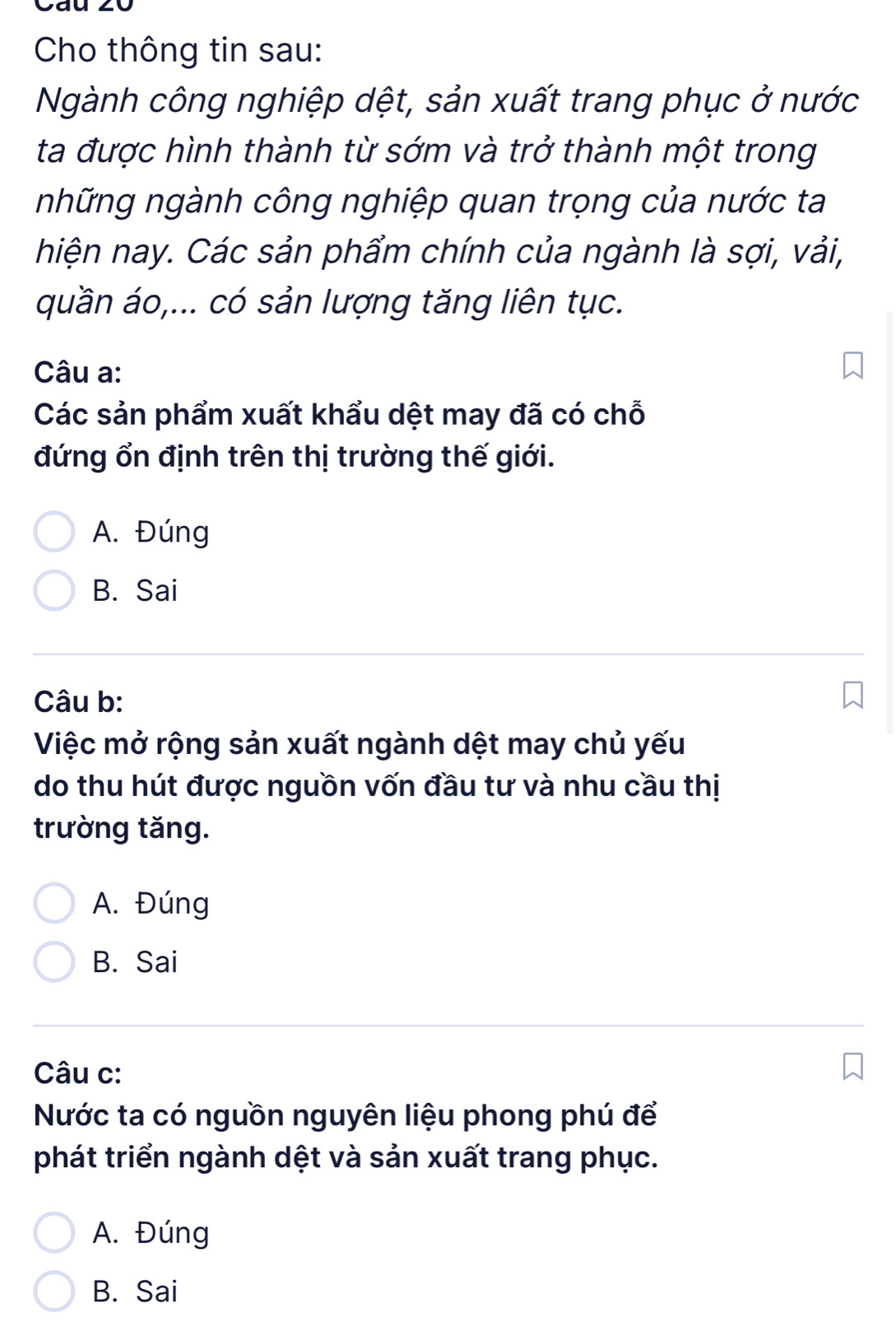896x1327 pixels.
Task: Click the 'Câu a:' heading
Action: click(78, 373)
